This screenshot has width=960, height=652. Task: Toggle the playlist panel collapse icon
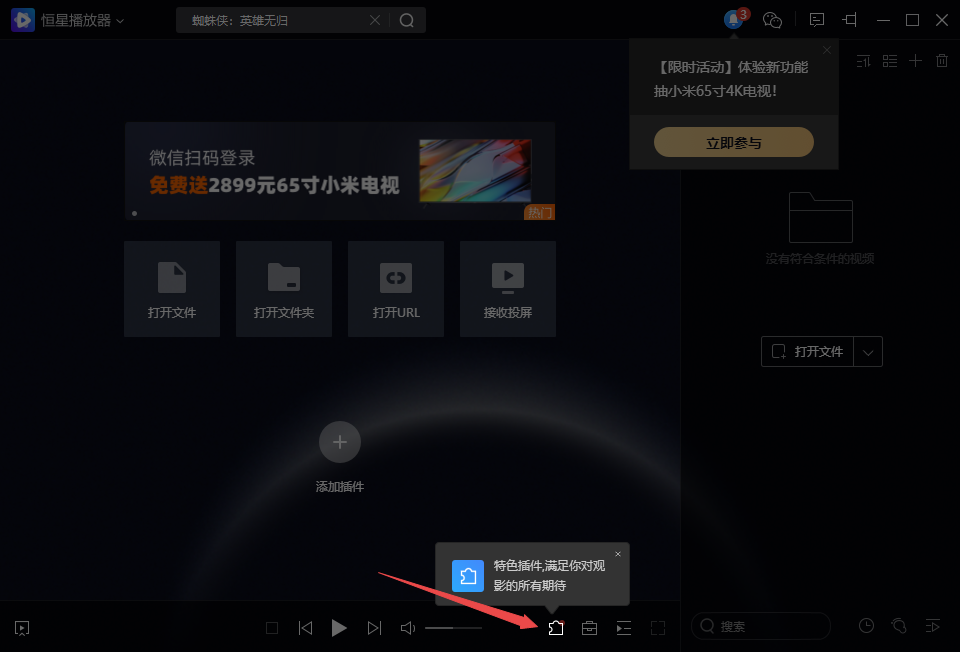624,628
